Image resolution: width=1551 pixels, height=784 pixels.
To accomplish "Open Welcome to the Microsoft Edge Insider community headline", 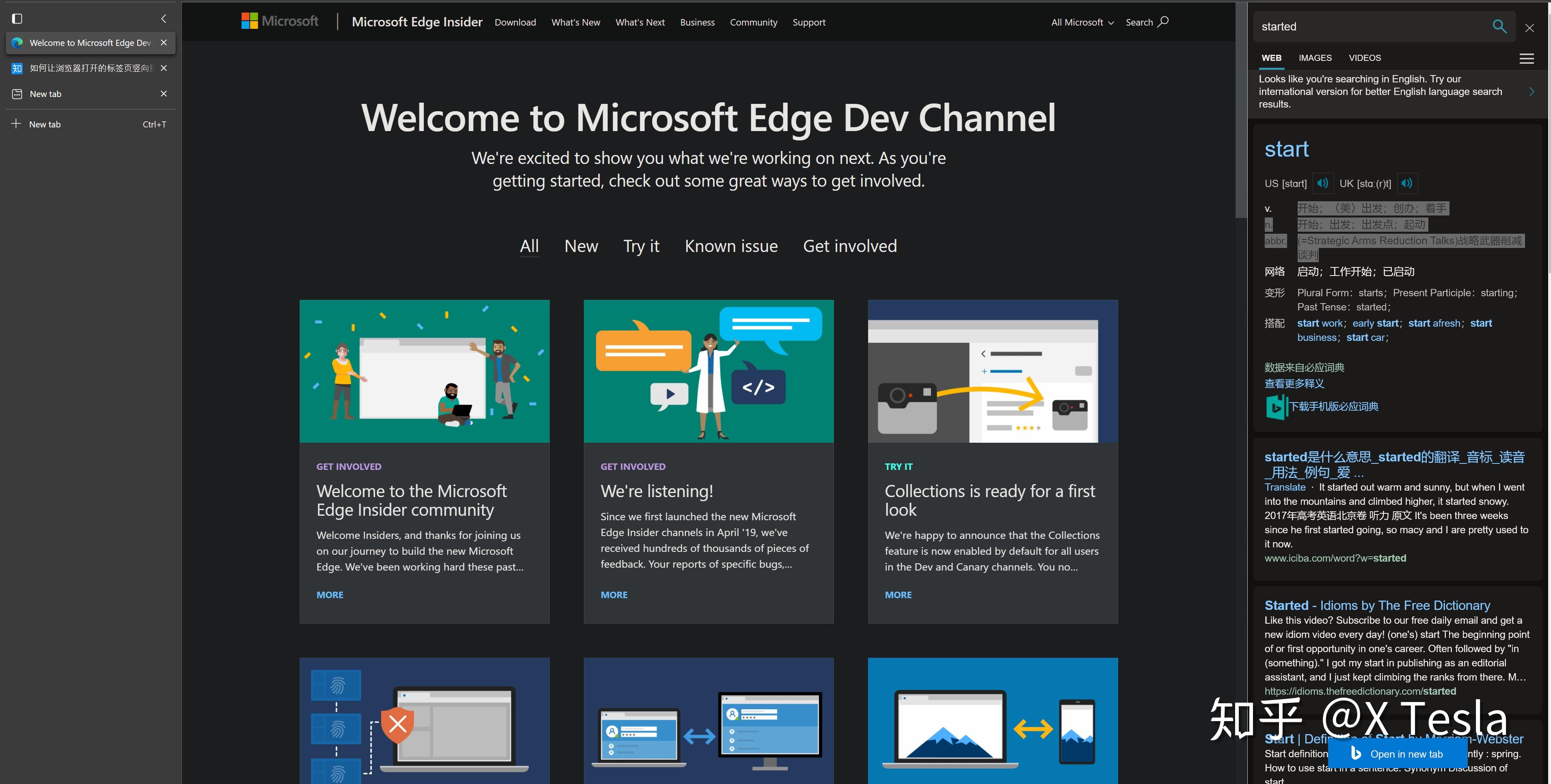I will (x=412, y=501).
